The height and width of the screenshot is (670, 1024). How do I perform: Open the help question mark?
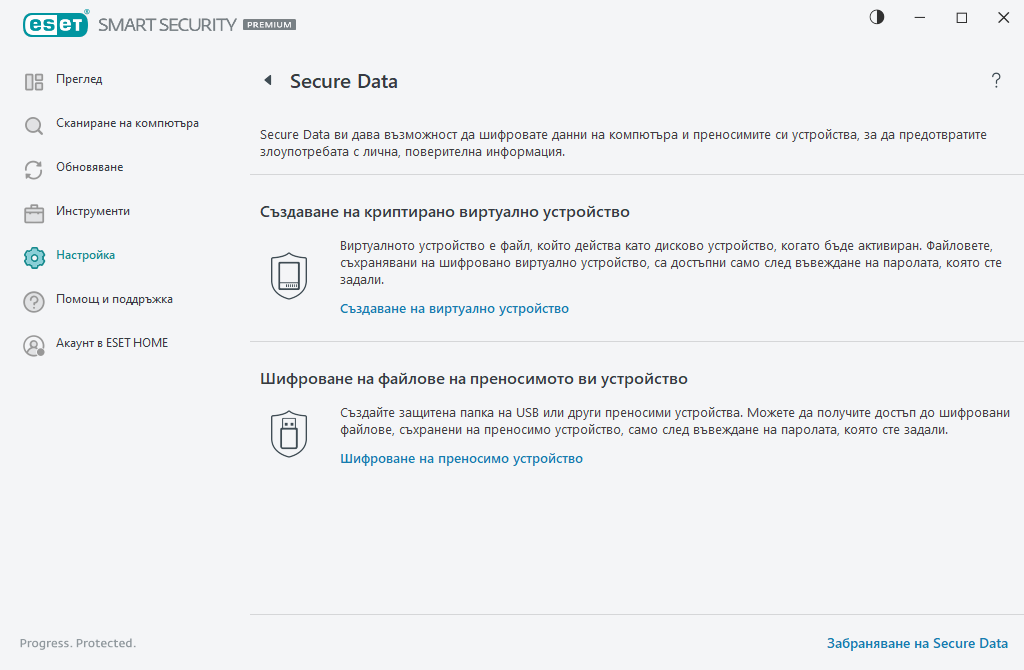(x=996, y=81)
